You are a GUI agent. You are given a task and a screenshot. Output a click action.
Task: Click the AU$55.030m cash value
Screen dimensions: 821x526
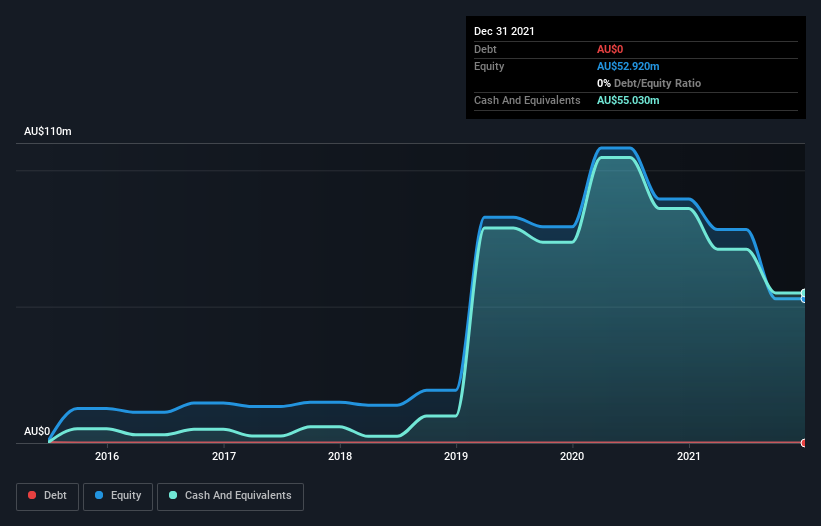pos(628,100)
